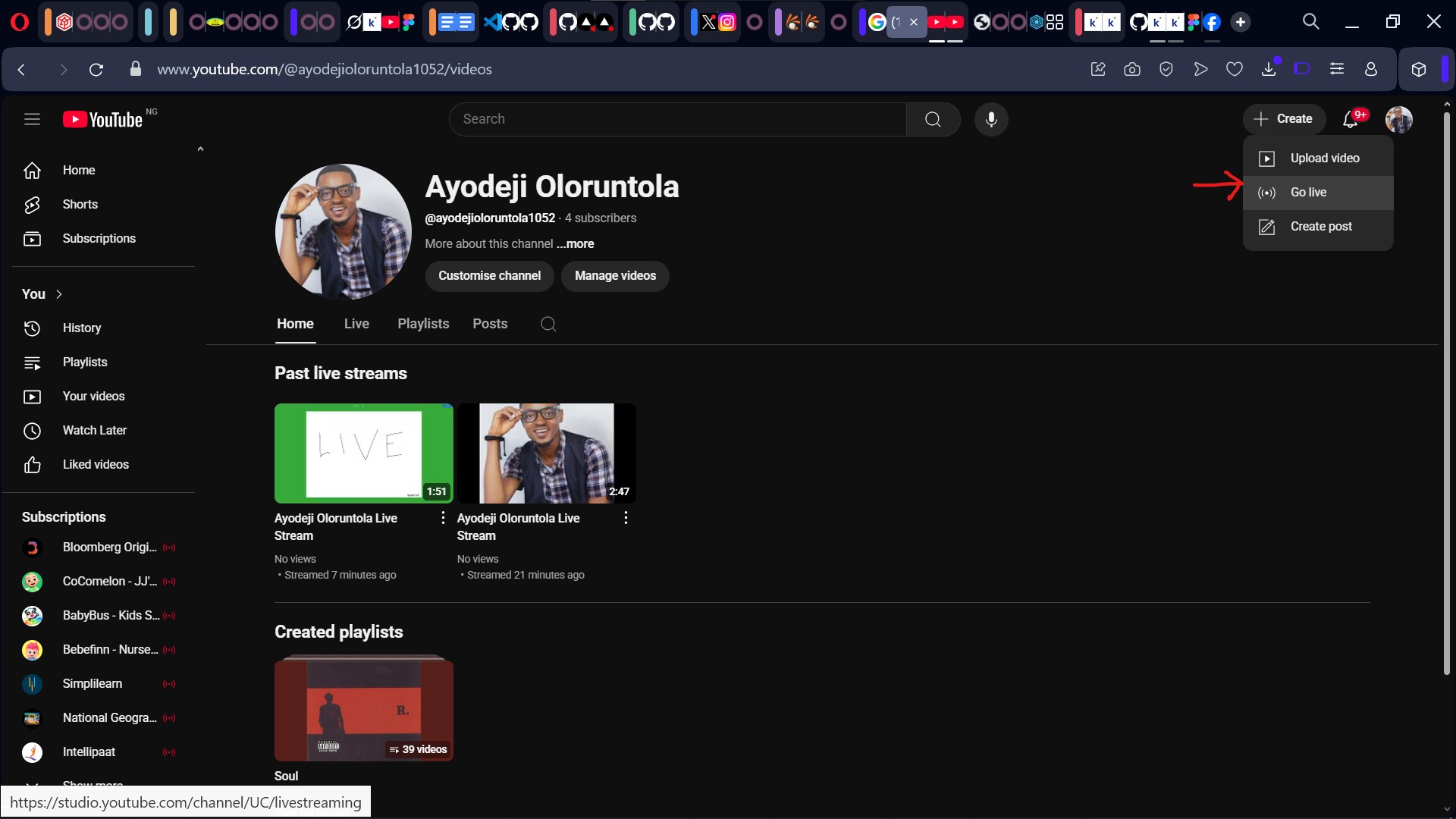Click the Customise channel button
The width and height of the screenshot is (1456, 819).
pyautogui.click(x=489, y=276)
